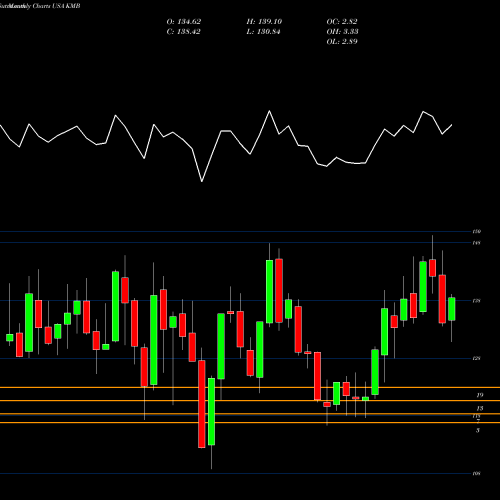Click the 150 price axis label
Screen dimensions: 500x500
[x=476, y=231]
